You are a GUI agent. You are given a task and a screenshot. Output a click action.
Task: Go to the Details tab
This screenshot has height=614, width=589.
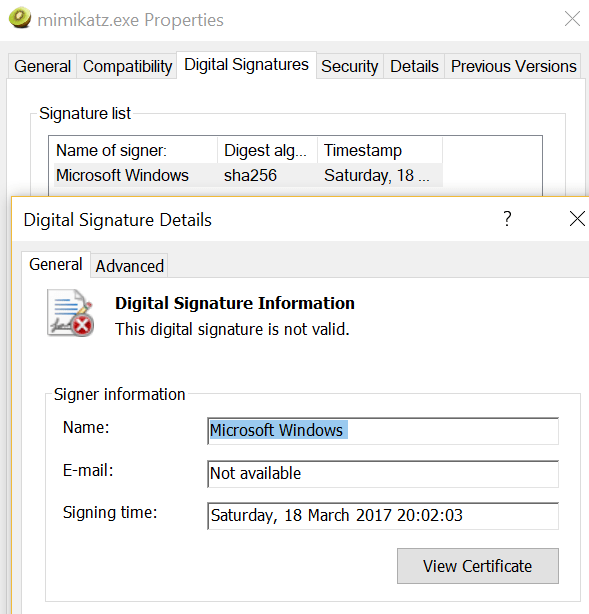pyautogui.click(x=414, y=66)
